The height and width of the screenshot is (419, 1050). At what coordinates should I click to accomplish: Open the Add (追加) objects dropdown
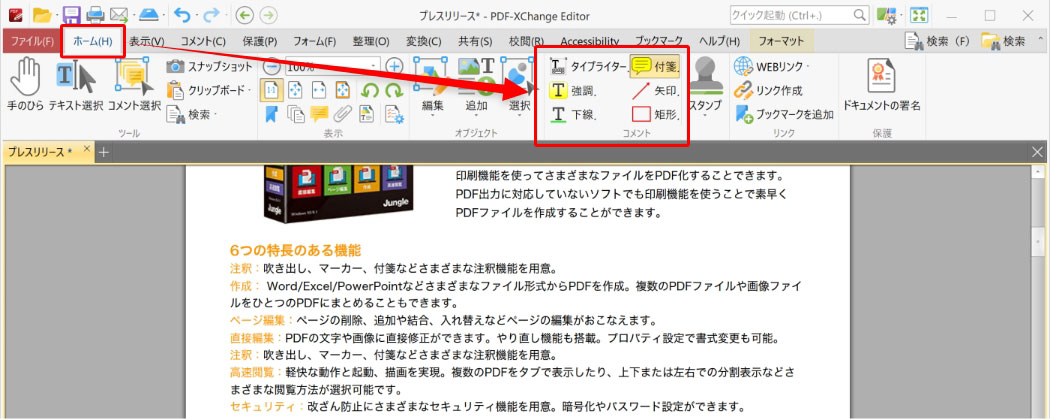[x=476, y=87]
